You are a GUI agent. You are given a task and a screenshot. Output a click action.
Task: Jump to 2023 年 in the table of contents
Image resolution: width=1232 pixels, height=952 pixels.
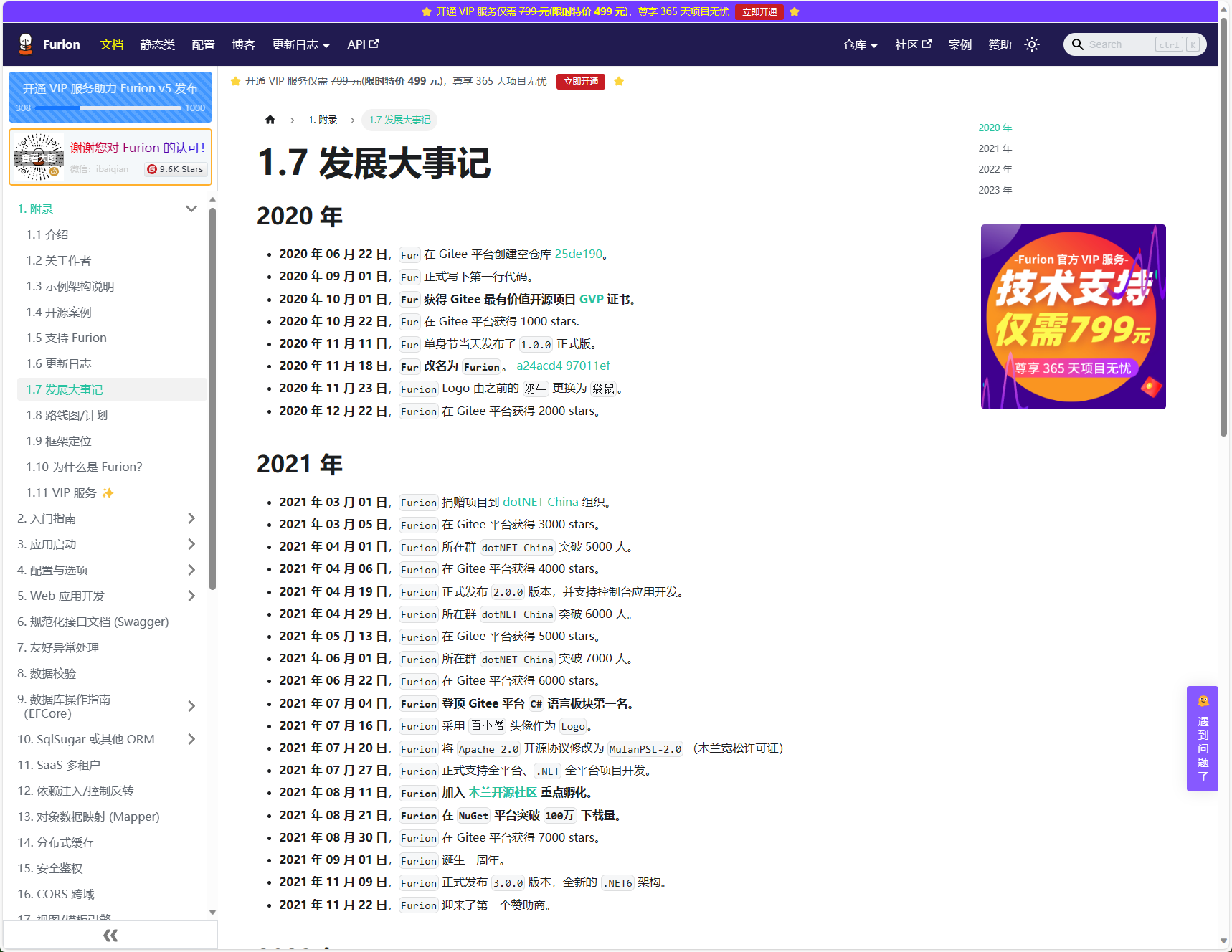click(995, 190)
